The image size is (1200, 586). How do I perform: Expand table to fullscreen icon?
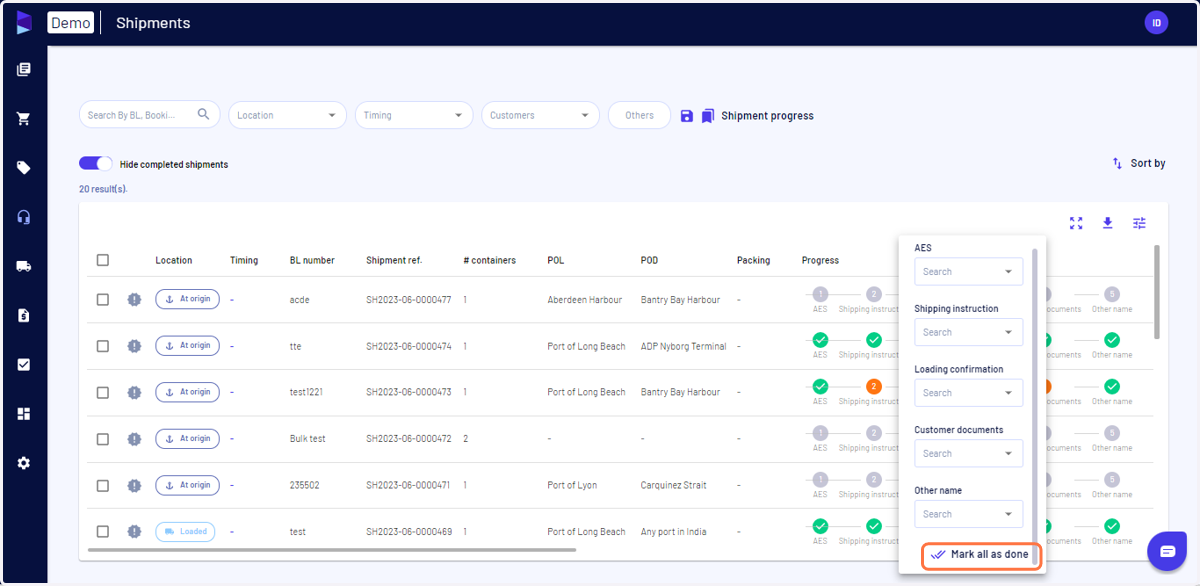point(1076,223)
